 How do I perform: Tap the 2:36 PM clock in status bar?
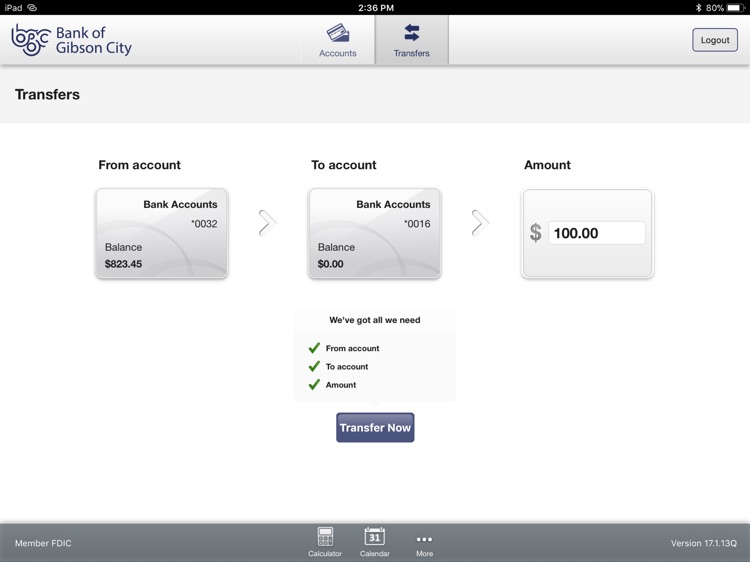[376, 8]
